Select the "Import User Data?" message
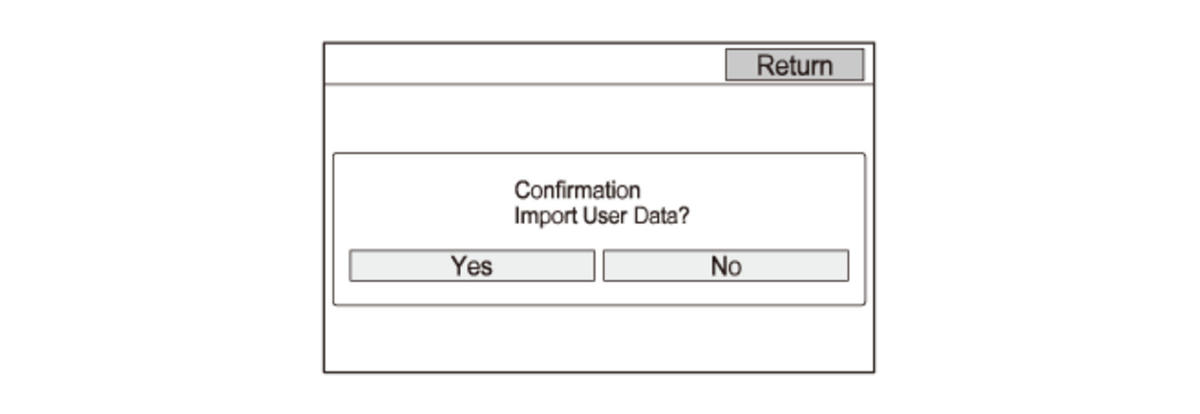The height and width of the screenshot is (414, 1200). coord(601,216)
